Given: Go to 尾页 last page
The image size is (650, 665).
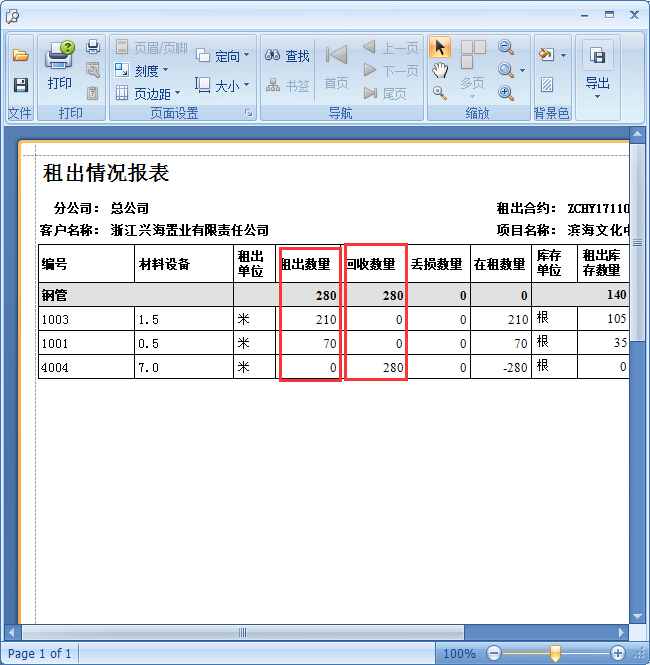Looking at the screenshot, I should point(385,93).
